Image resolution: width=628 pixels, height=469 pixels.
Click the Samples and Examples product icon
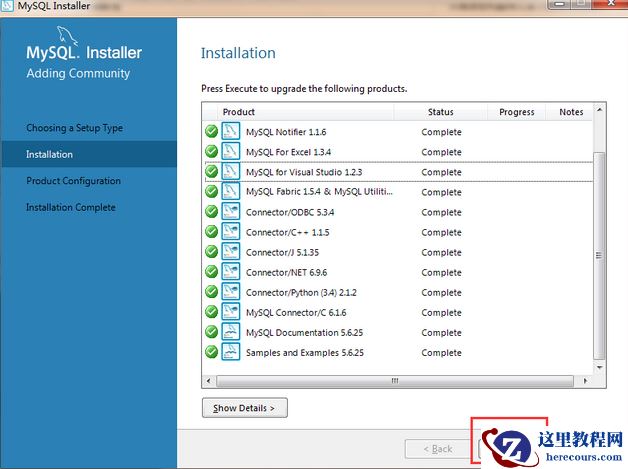[231, 351]
